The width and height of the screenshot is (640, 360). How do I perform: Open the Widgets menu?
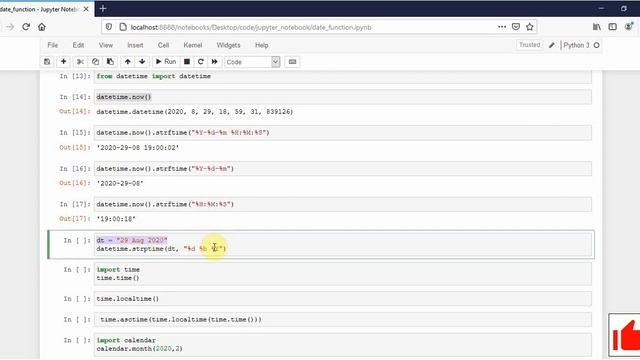coord(228,45)
